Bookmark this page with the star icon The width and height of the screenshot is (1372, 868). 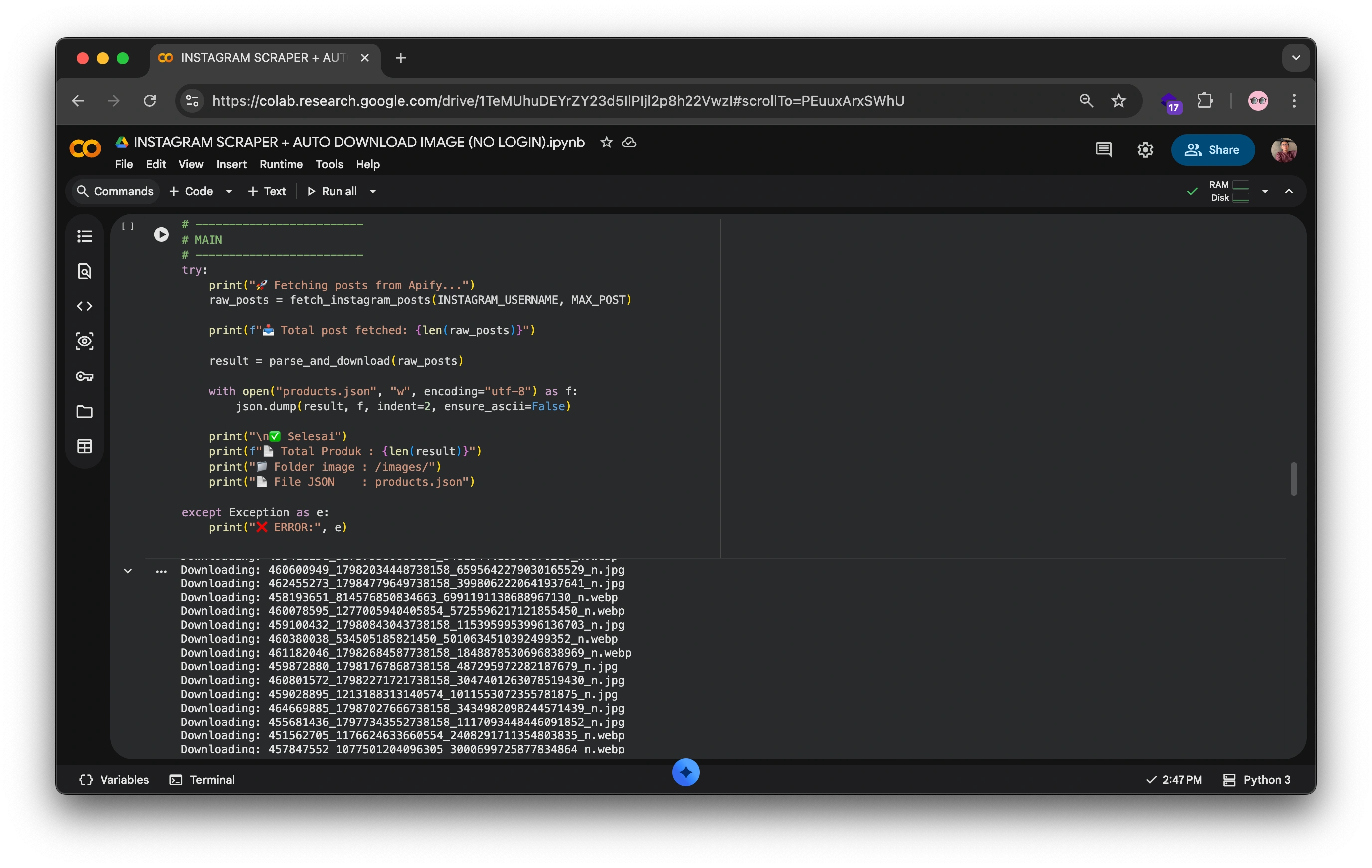coord(1118,101)
